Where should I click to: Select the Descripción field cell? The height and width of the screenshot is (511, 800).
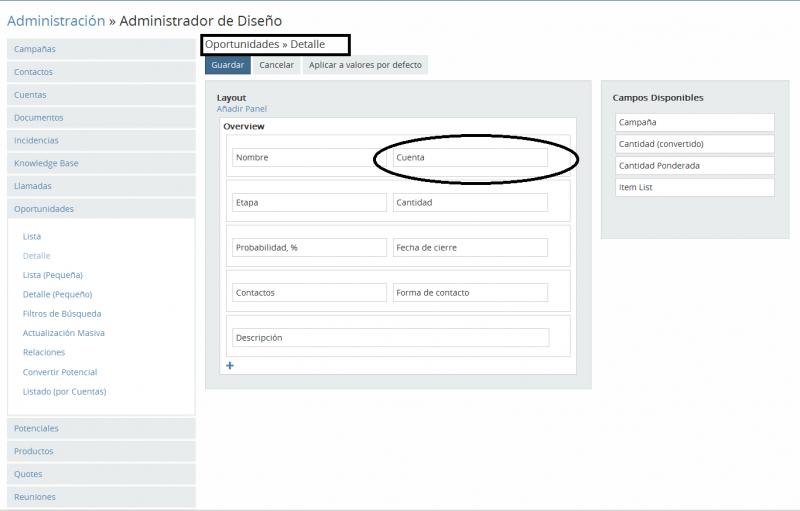(x=390, y=338)
